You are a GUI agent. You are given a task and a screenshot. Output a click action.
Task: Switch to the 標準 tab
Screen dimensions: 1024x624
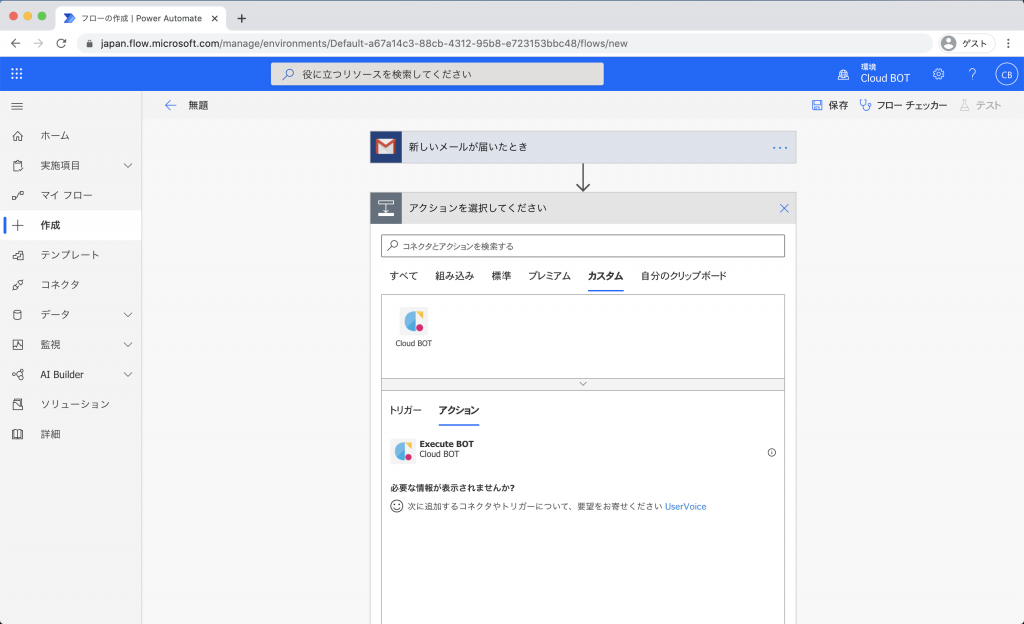pos(501,276)
